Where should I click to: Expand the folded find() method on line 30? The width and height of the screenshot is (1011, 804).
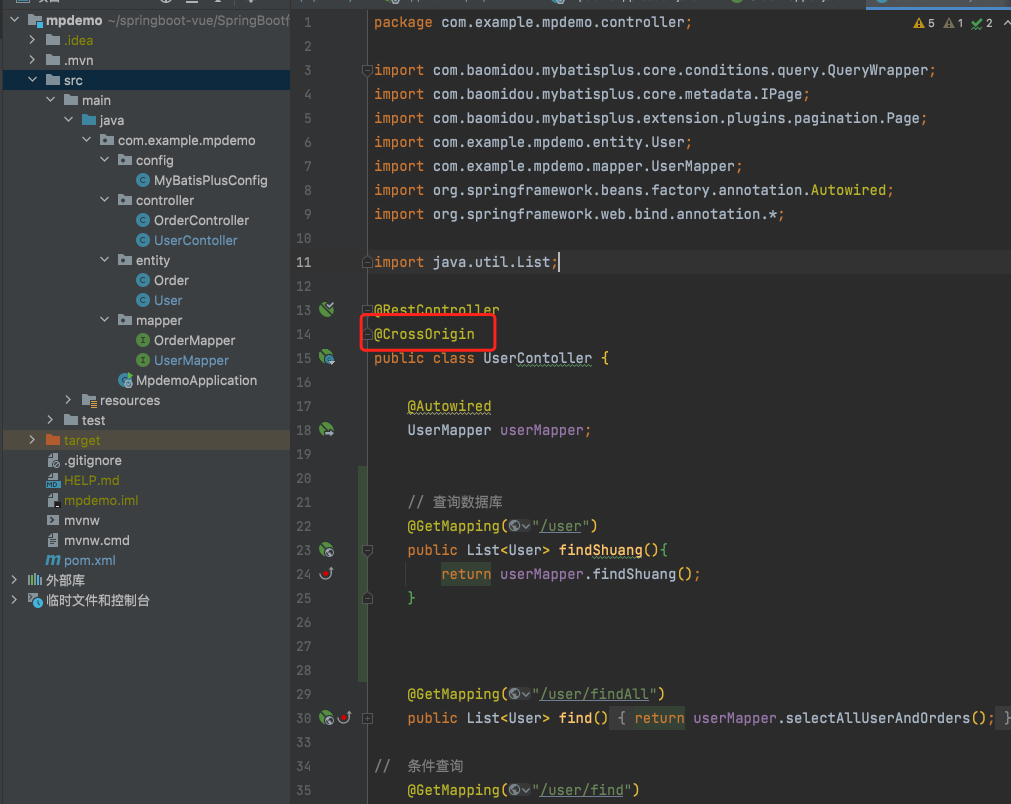(x=367, y=718)
